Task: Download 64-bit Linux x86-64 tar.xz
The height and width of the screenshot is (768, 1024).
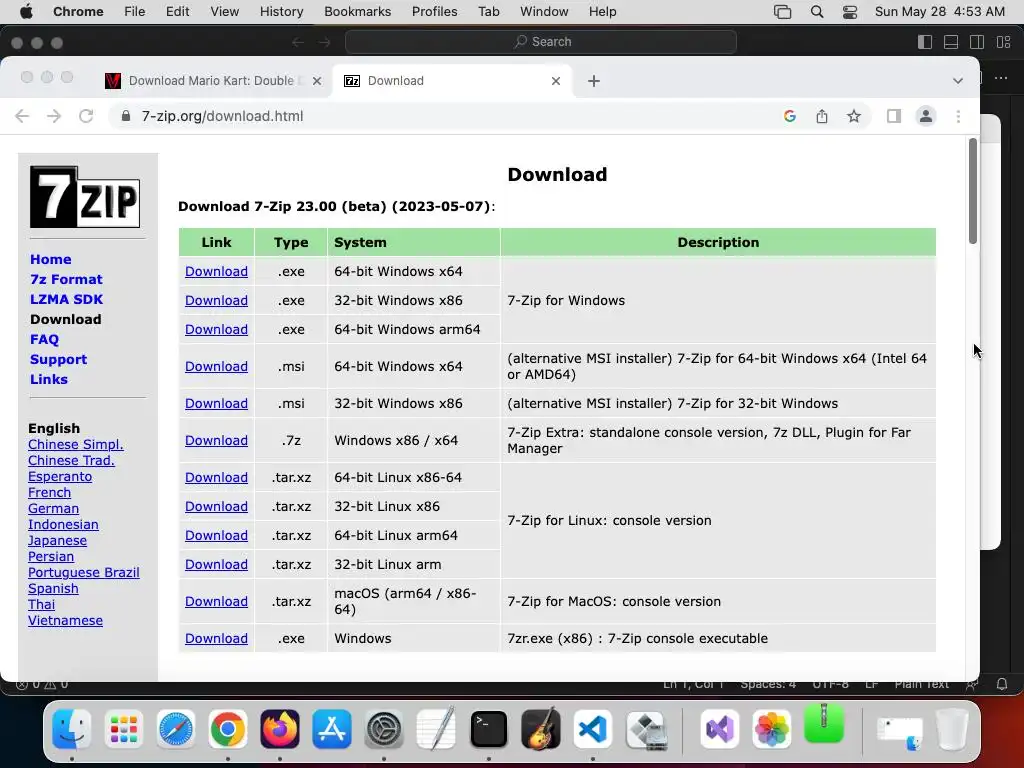Action: pos(216,477)
